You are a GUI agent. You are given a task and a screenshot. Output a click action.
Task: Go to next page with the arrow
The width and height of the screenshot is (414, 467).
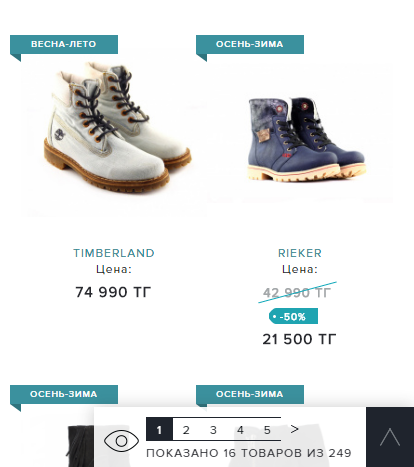pyautogui.click(x=294, y=429)
